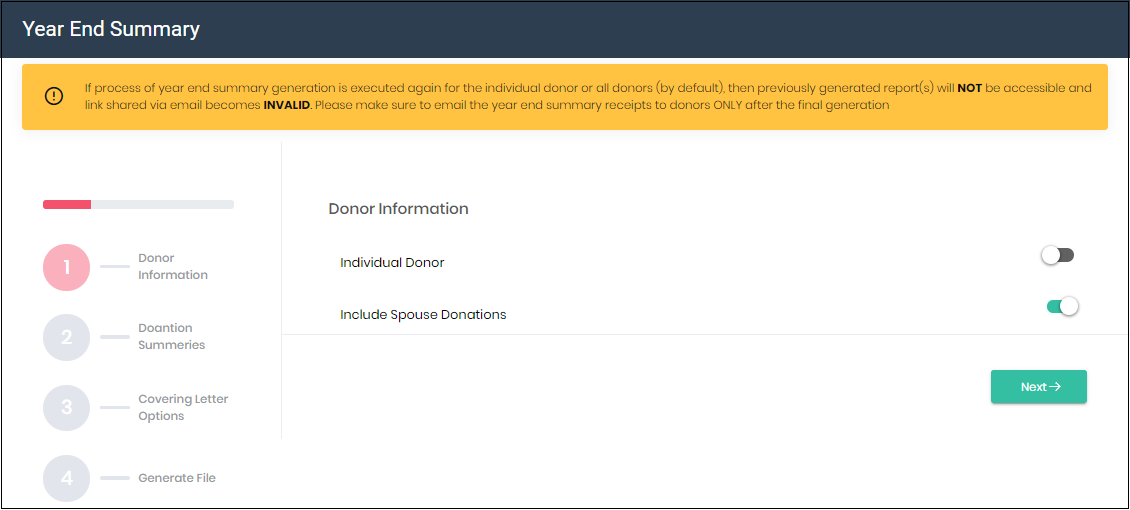Screen dimensions: 1130x510
Task: Select step 3 circle in wizard
Action: click(x=66, y=408)
